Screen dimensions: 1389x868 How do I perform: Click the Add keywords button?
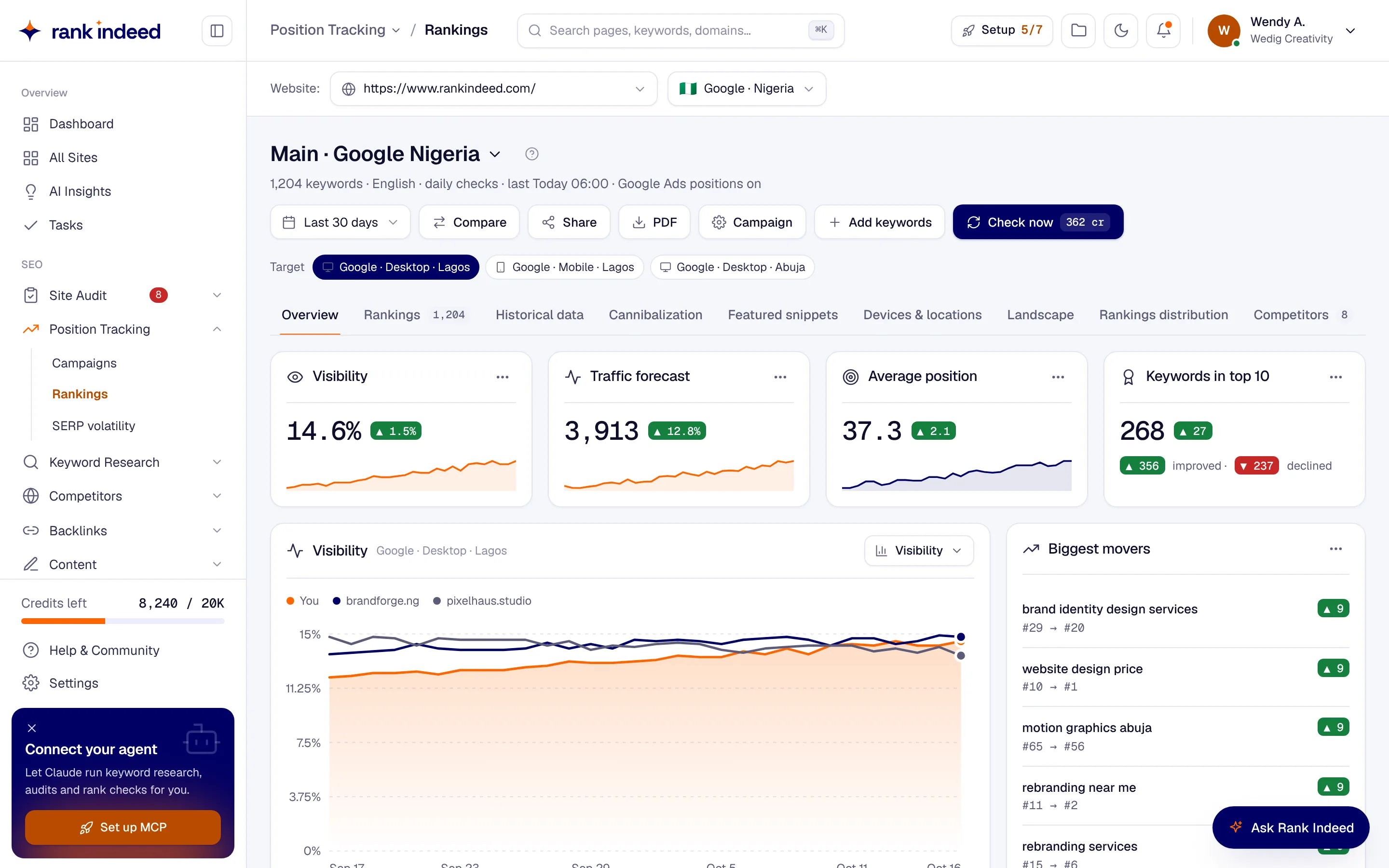(879, 222)
